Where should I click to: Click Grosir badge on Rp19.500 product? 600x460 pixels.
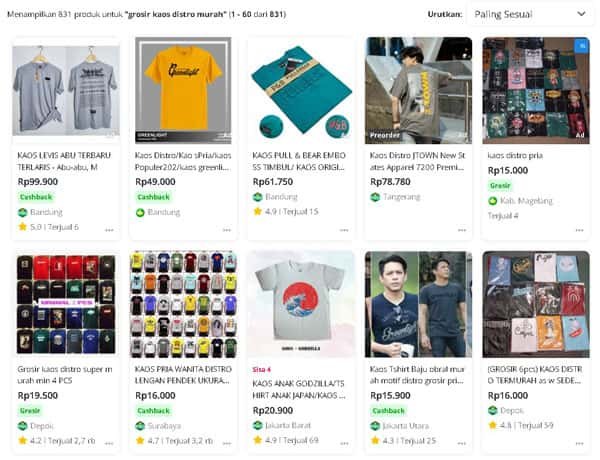tap(30, 411)
